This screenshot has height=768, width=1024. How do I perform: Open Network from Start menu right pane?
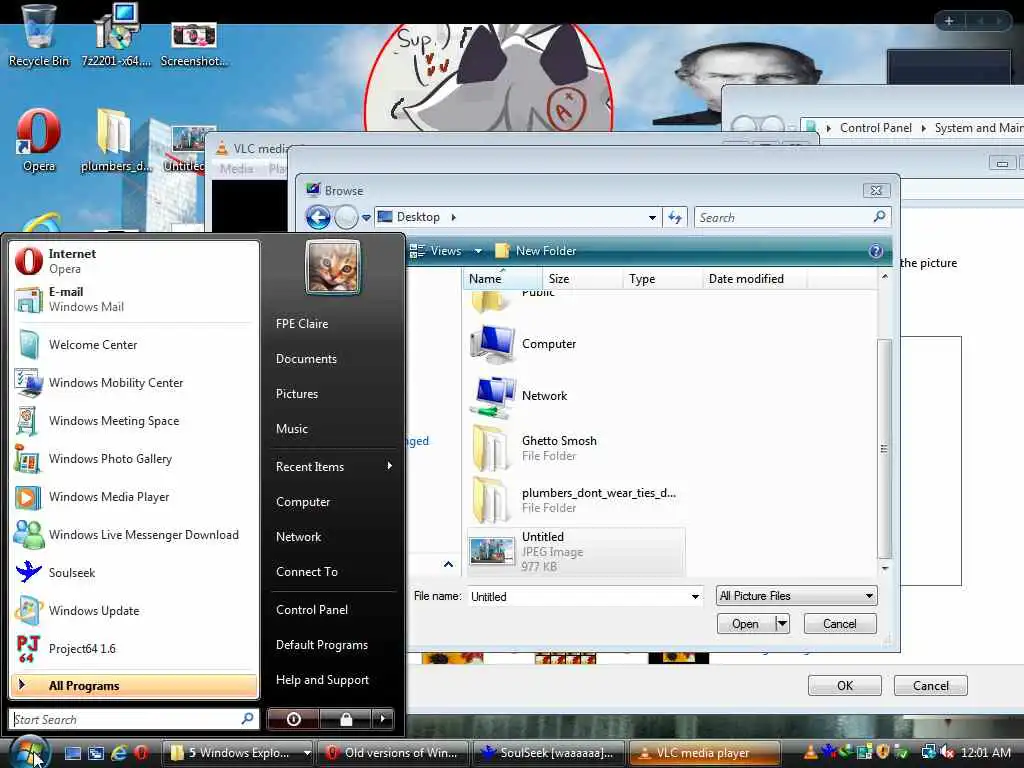(298, 537)
